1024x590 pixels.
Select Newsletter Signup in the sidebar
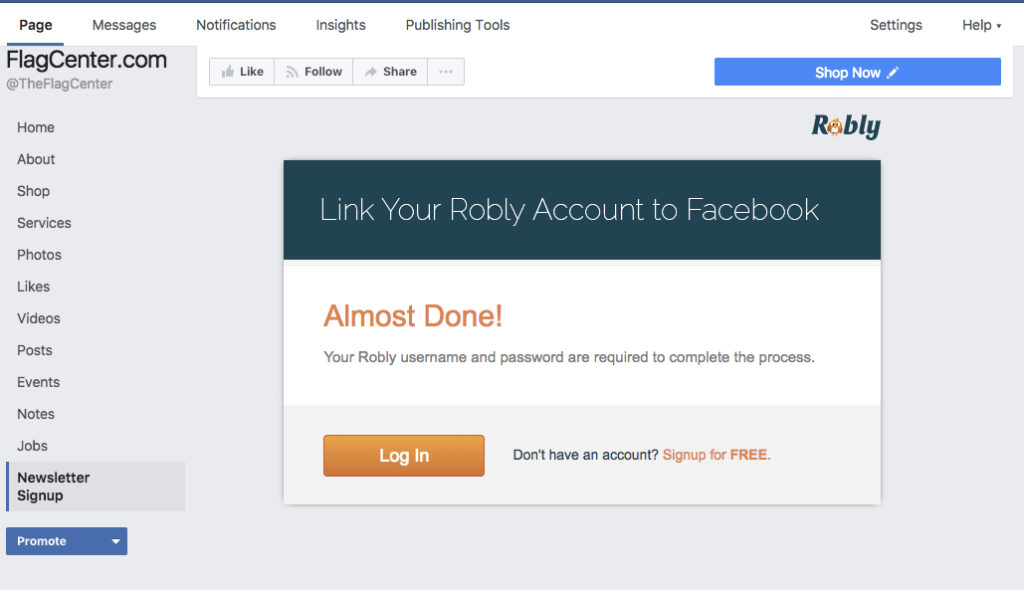(x=53, y=486)
